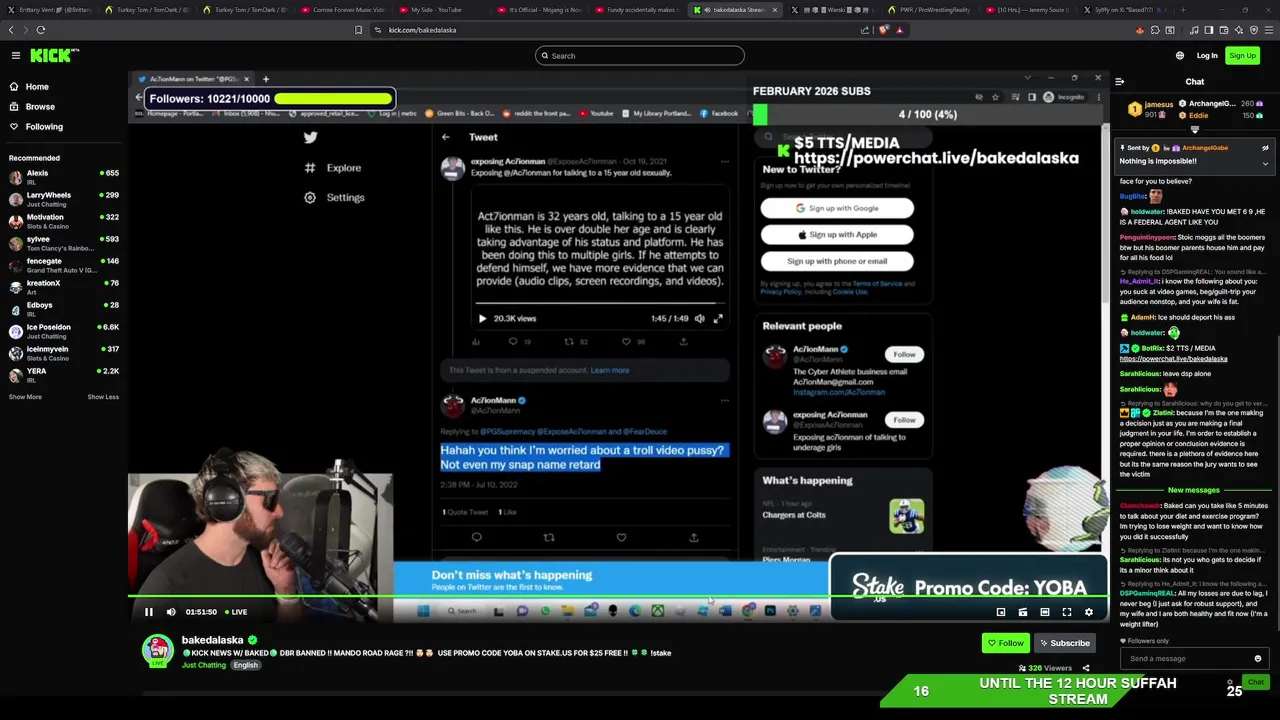Open the Brave Shields lion icon
Viewport: 1280px width, 720px height.
click(x=883, y=30)
